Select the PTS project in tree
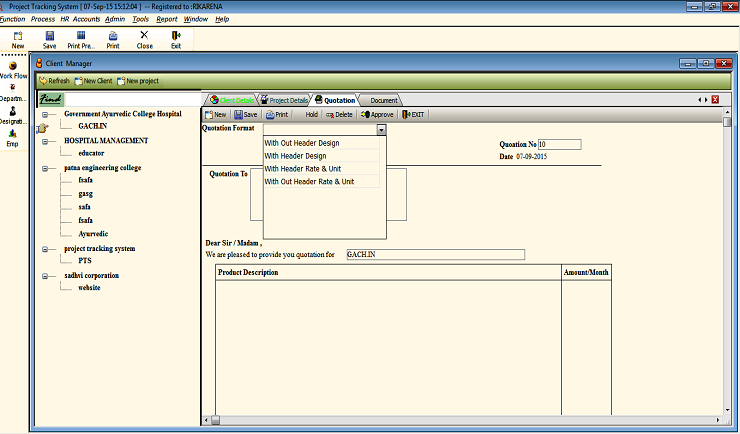This screenshot has width=740, height=434. click(x=84, y=260)
